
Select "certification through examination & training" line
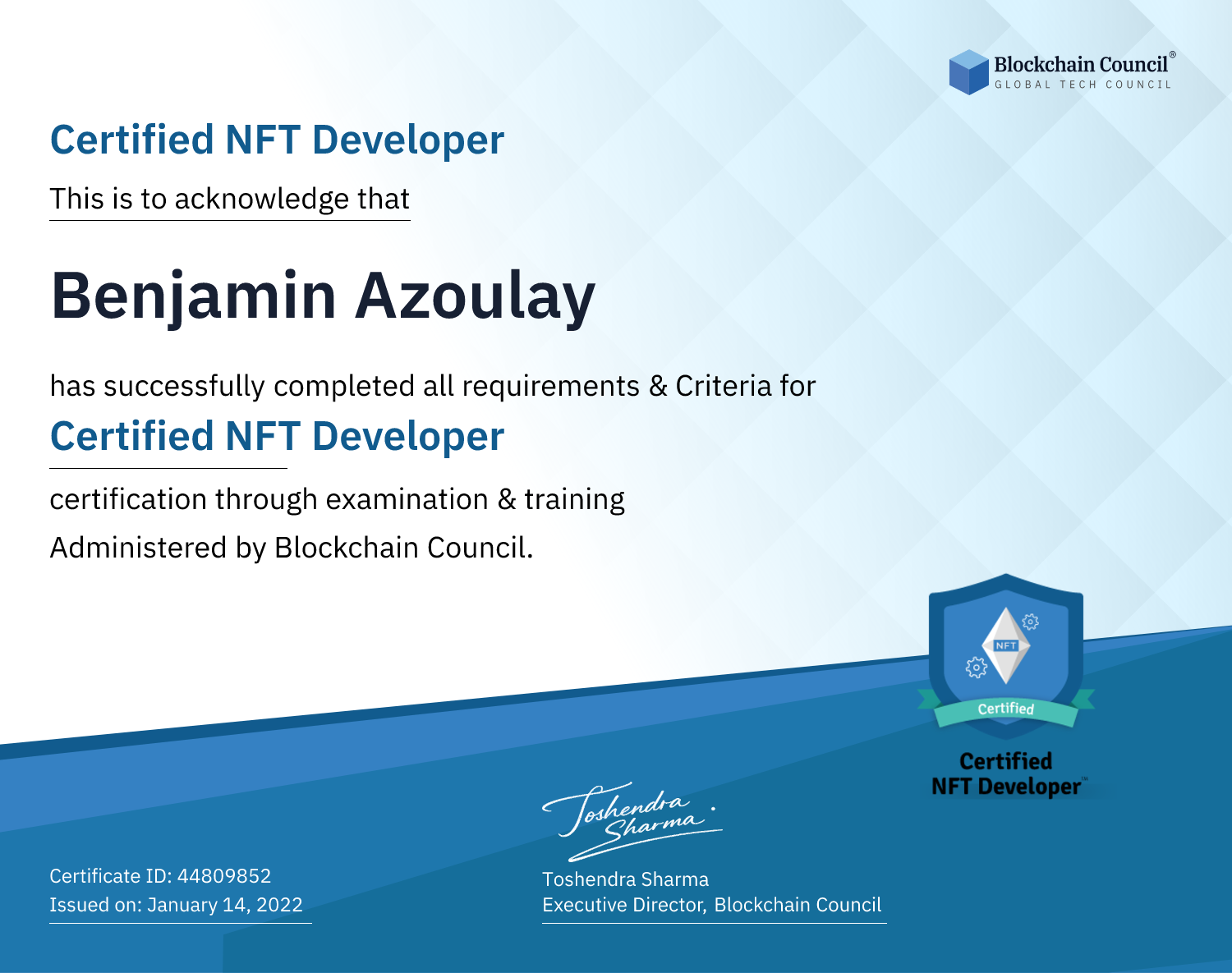[337, 499]
